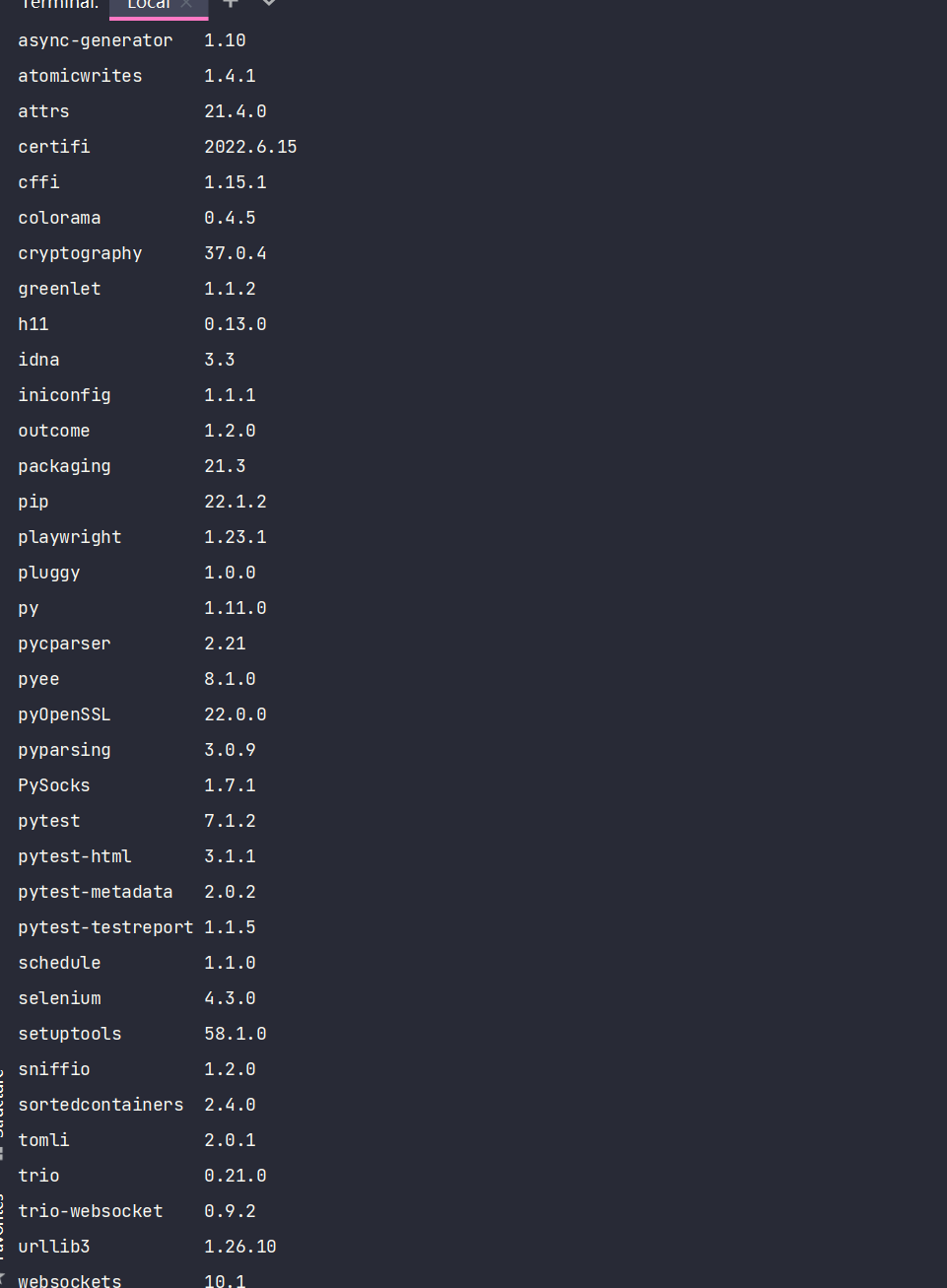Click the pluggy package name
947x1288 pixels.
[x=49, y=573]
